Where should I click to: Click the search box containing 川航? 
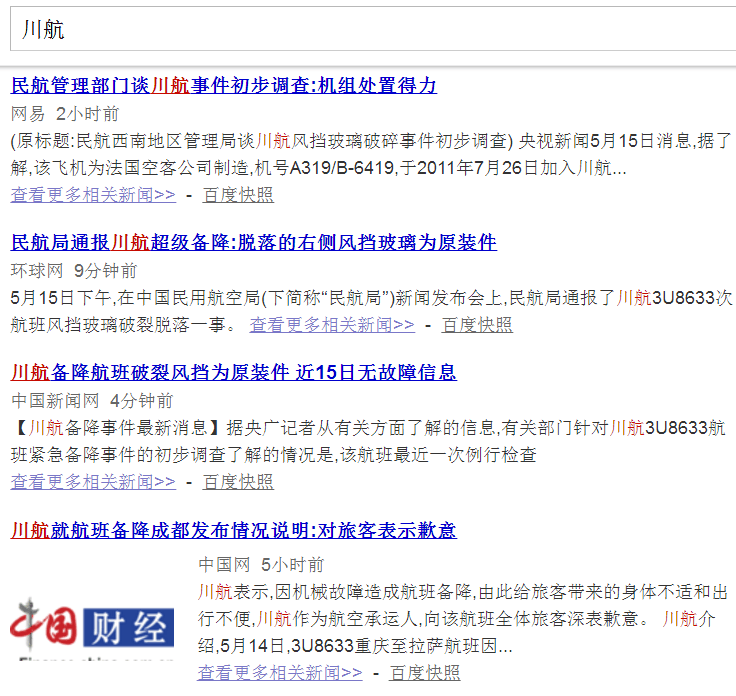(x=373, y=29)
